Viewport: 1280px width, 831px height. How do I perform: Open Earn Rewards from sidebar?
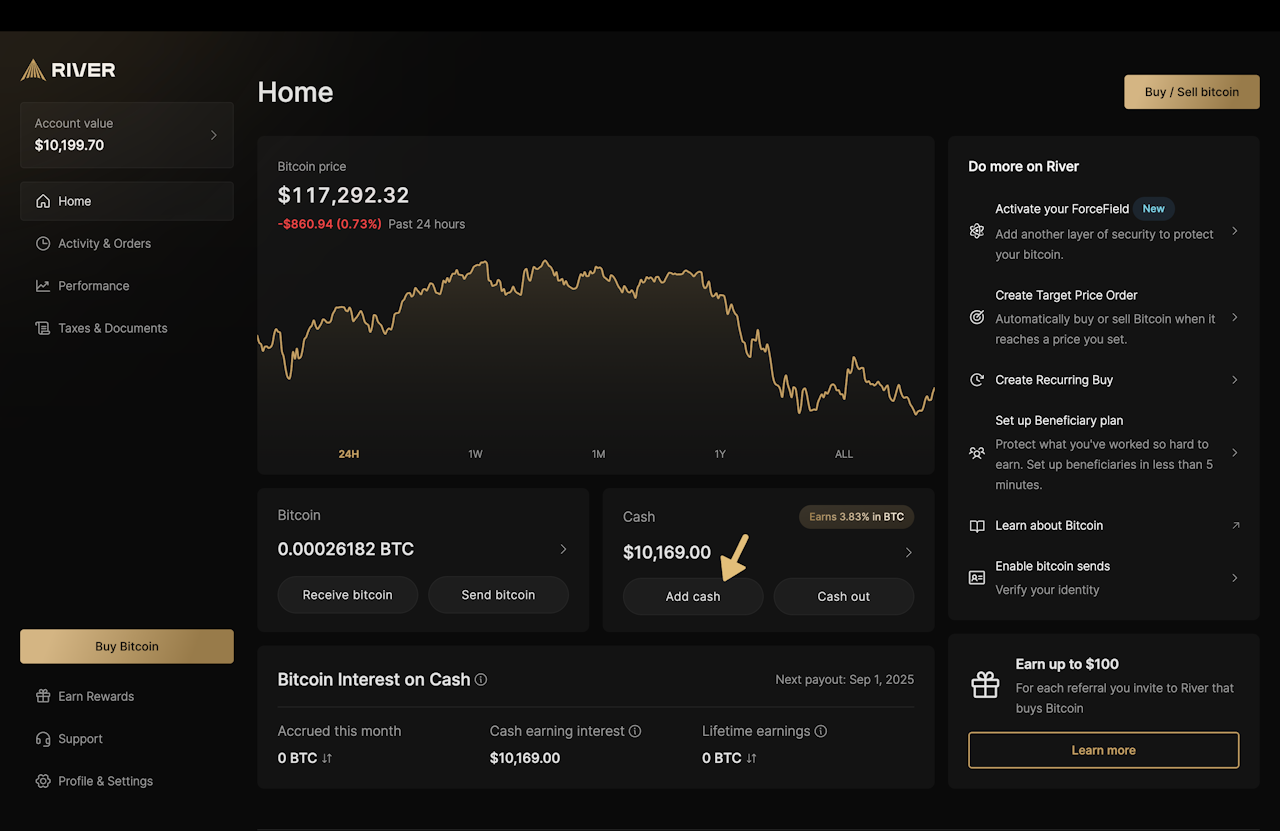pyautogui.click(x=127, y=696)
